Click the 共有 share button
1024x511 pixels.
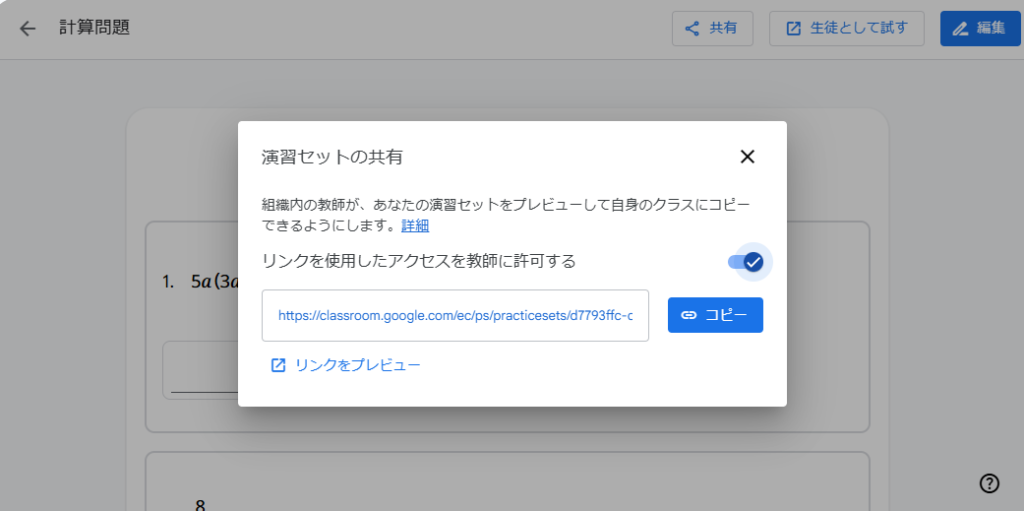coord(712,29)
